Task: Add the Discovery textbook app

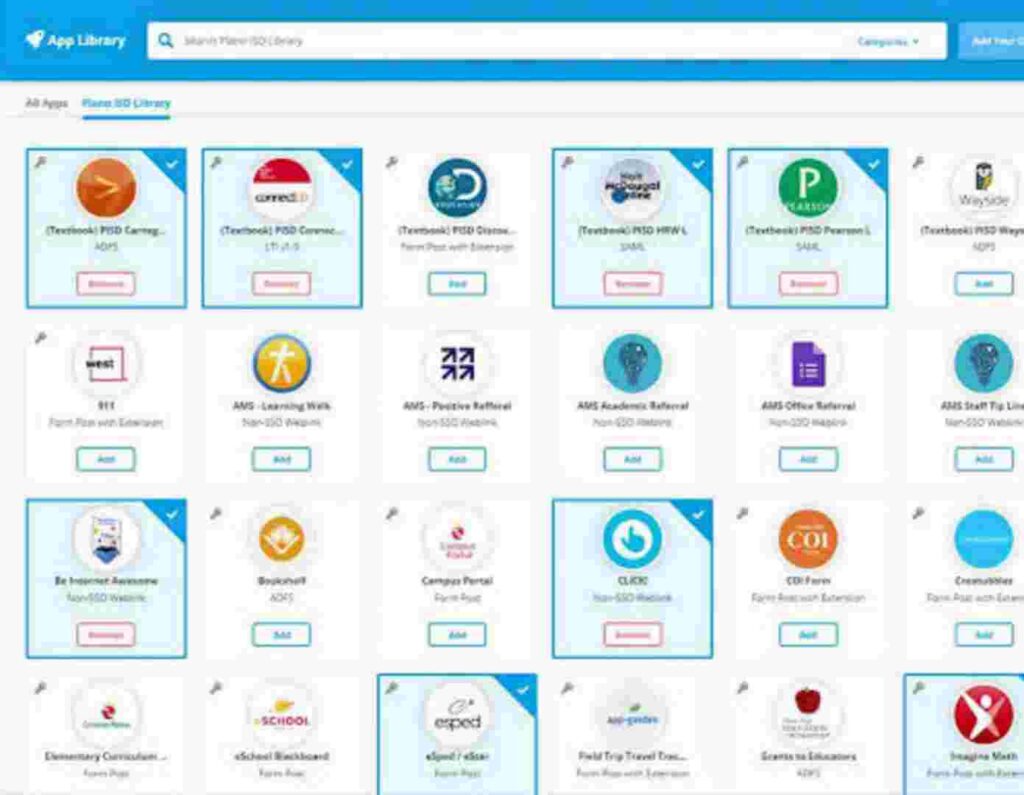Action: coord(457,284)
